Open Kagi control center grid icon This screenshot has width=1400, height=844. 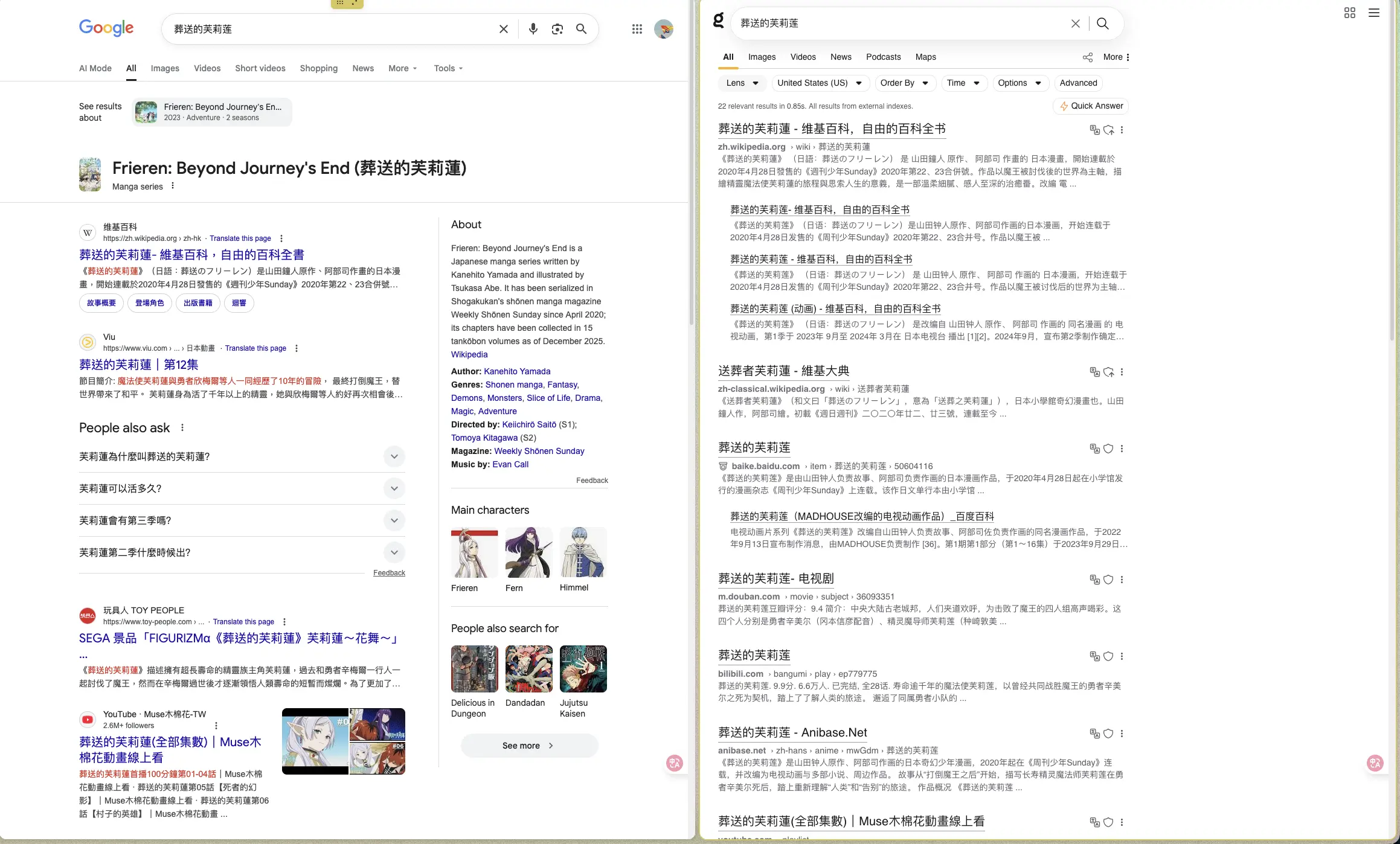1349,13
